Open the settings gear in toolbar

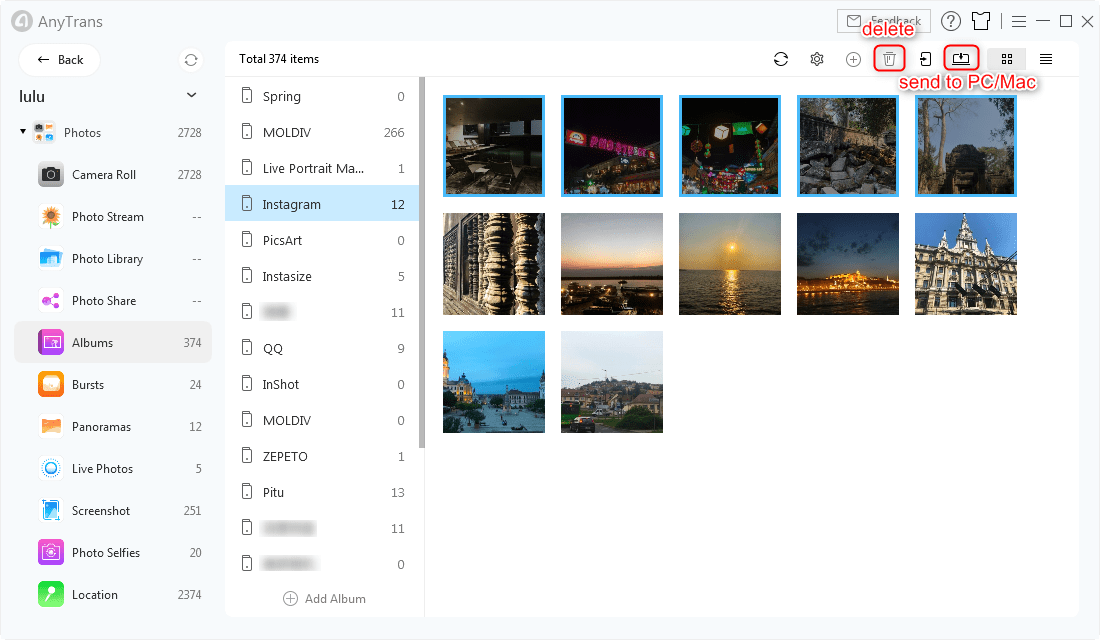coord(817,59)
